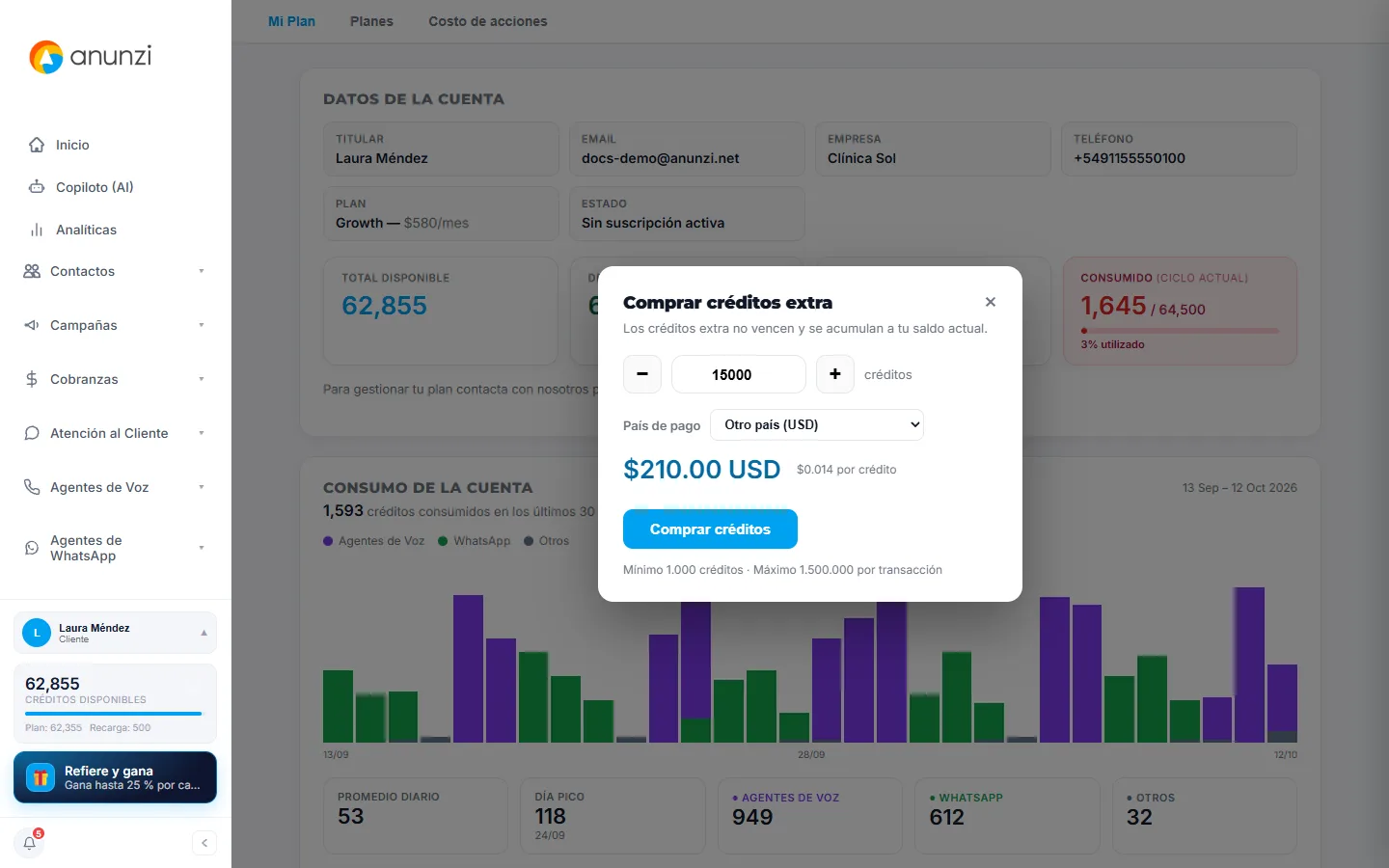The height and width of the screenshot is (868, 1389).
Task: Decrease credits with the minus button
Action: click(x=642, y=374)
